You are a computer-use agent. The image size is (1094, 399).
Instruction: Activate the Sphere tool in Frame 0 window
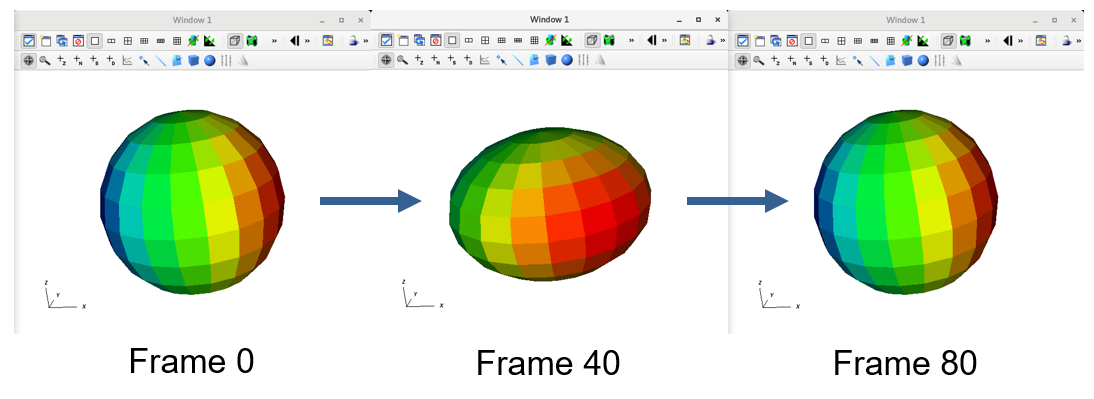(x=210, y=61)
